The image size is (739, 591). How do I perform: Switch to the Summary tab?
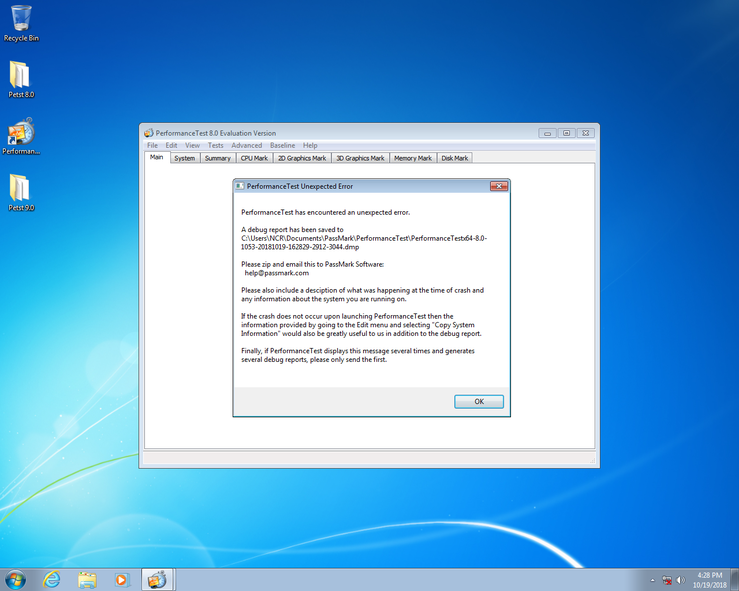(218, 158)
